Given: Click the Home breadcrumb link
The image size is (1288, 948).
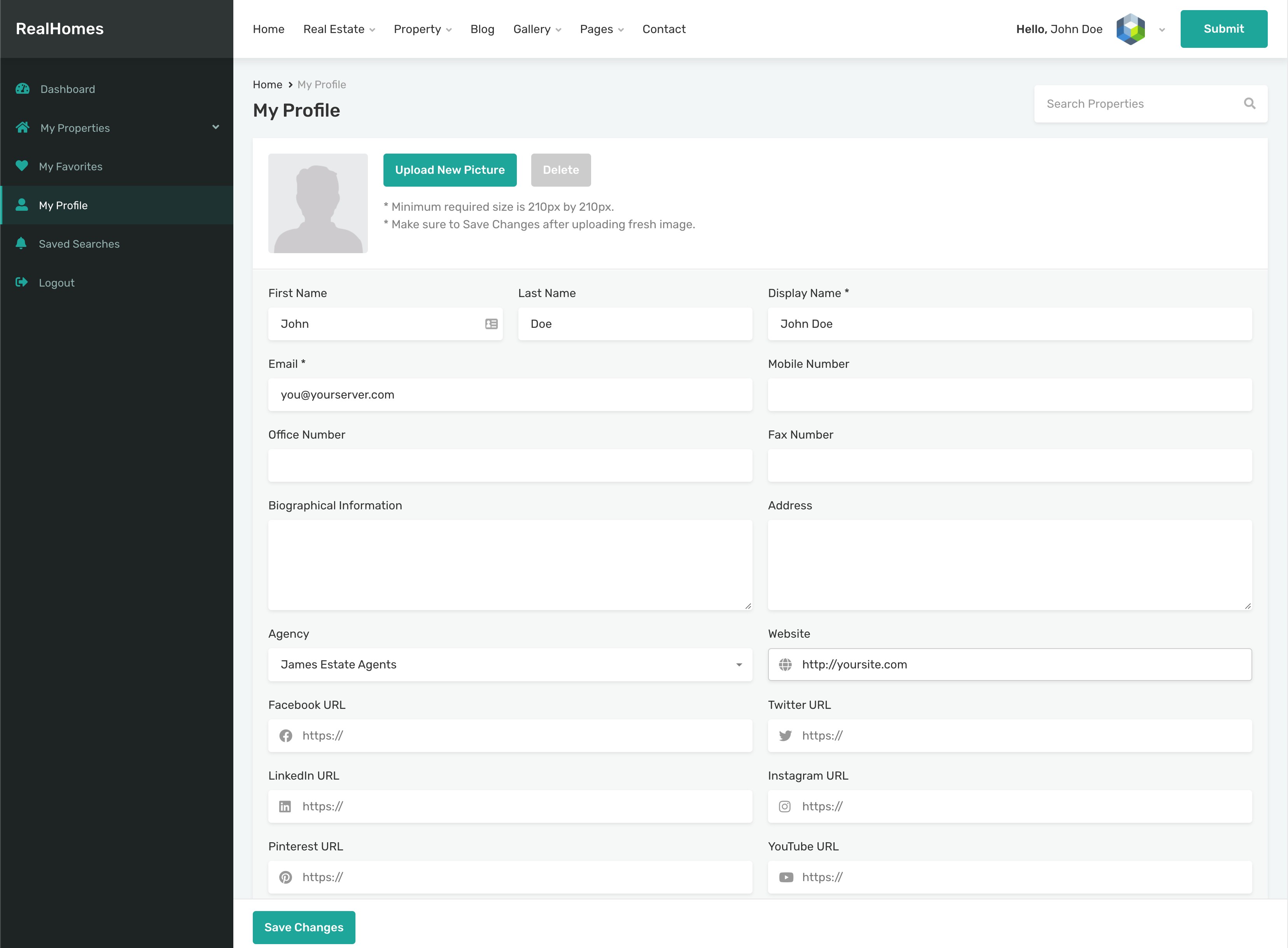Looking at the screenshot, I should pyautogui.click(x=268, y=84).
